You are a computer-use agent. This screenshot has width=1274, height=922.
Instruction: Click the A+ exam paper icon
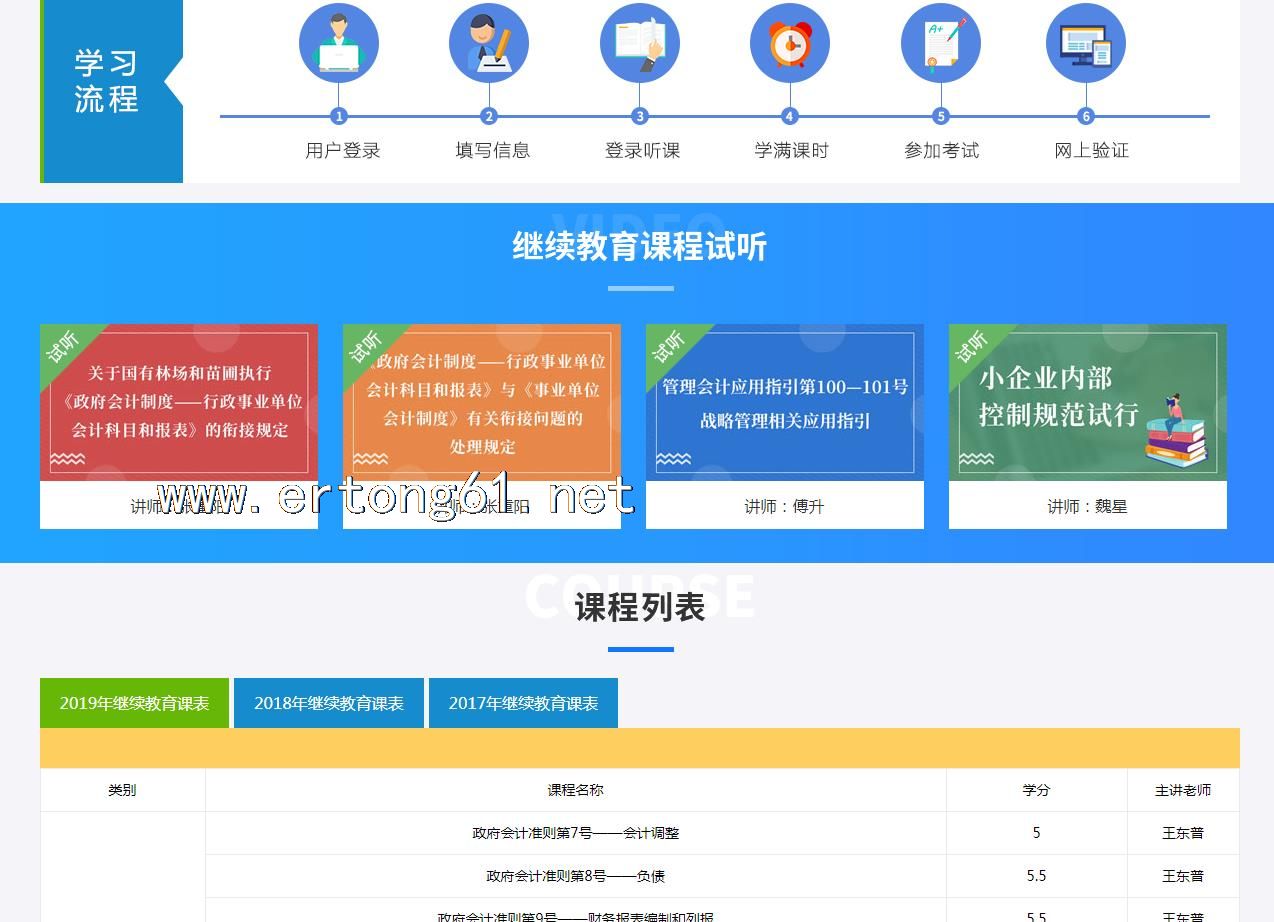pyautogui.click(x=940, y=44)
